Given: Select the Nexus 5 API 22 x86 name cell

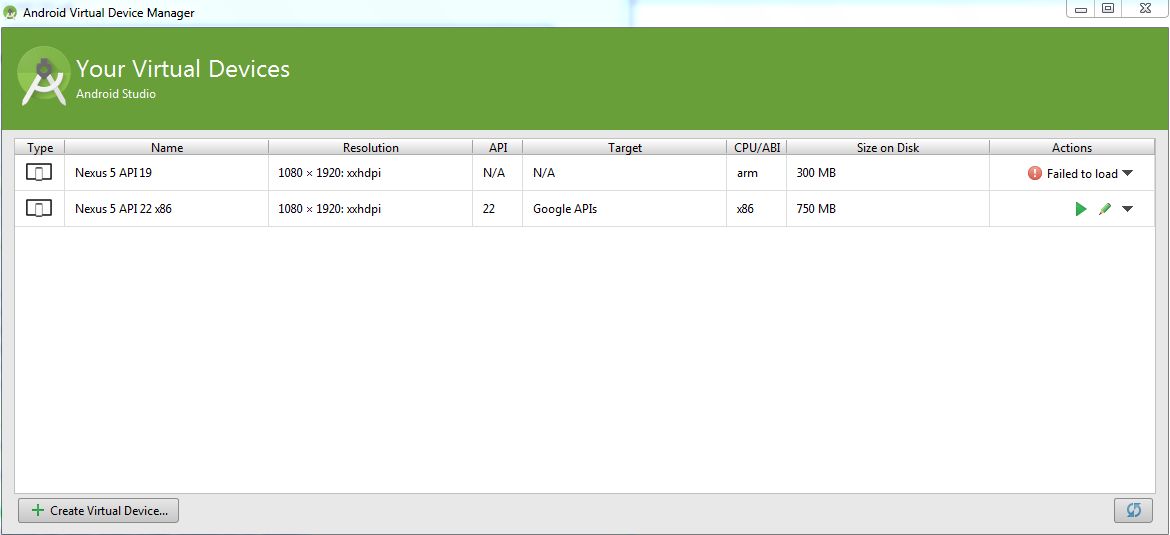Looking at the screenshot, I should coord(167,209).
